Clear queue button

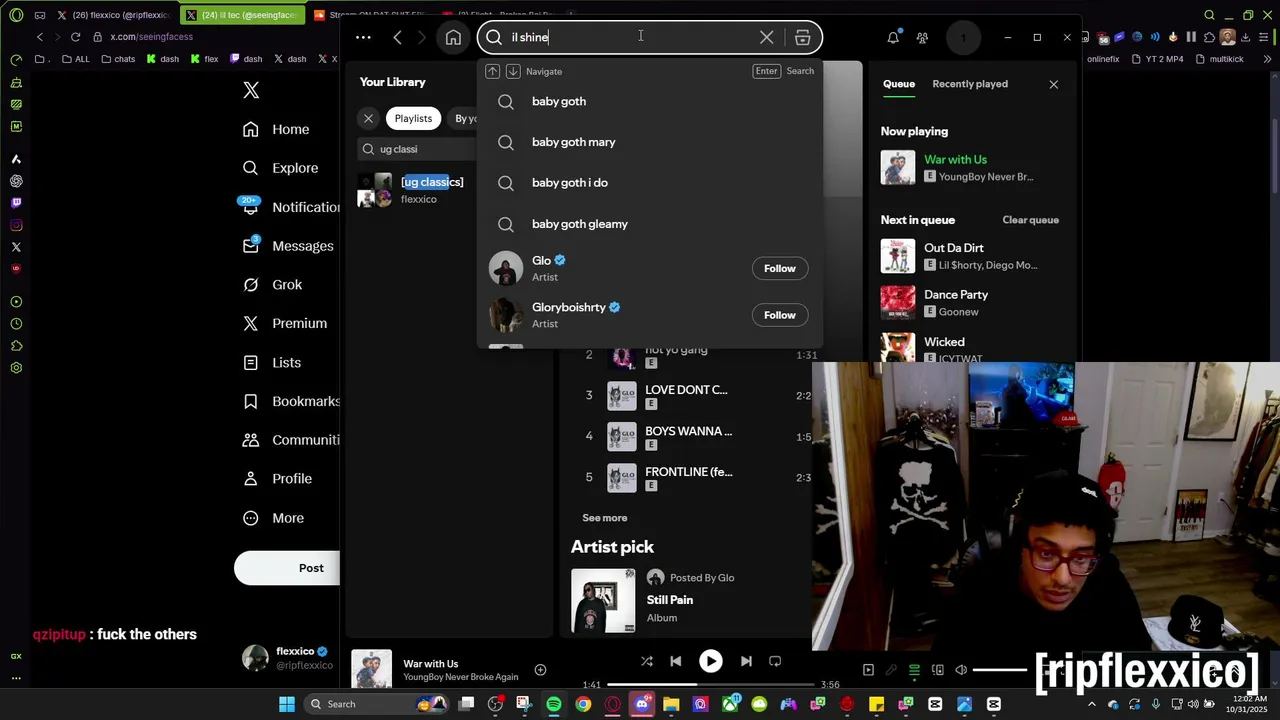(1031, 220)
